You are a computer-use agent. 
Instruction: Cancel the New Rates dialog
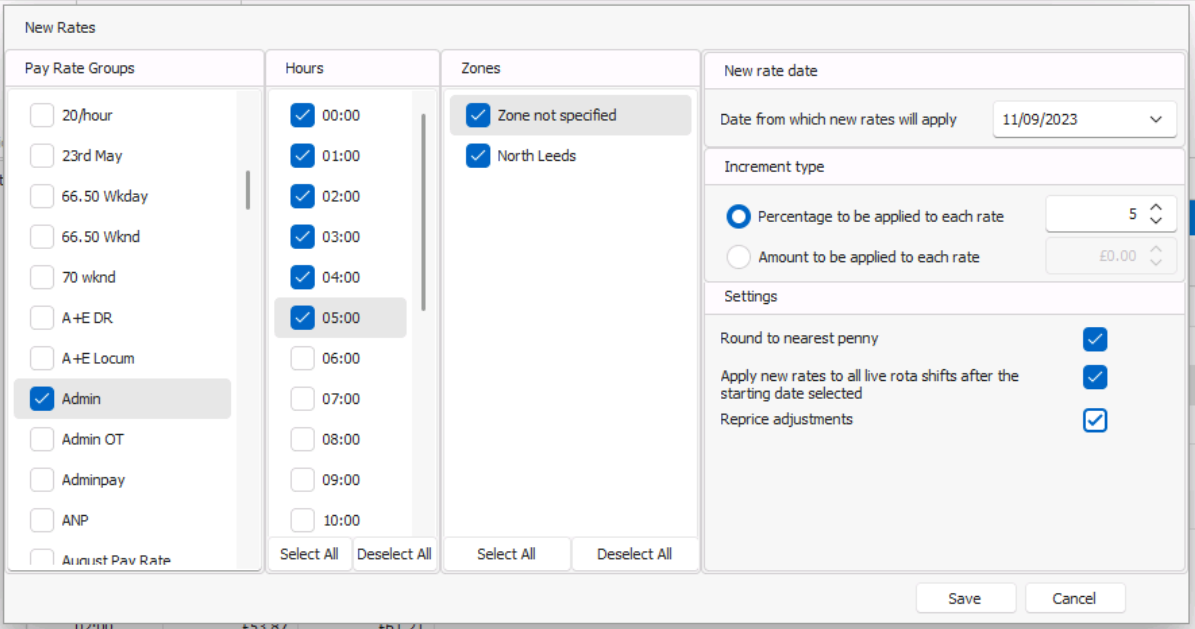click(x=1074, y=599)
